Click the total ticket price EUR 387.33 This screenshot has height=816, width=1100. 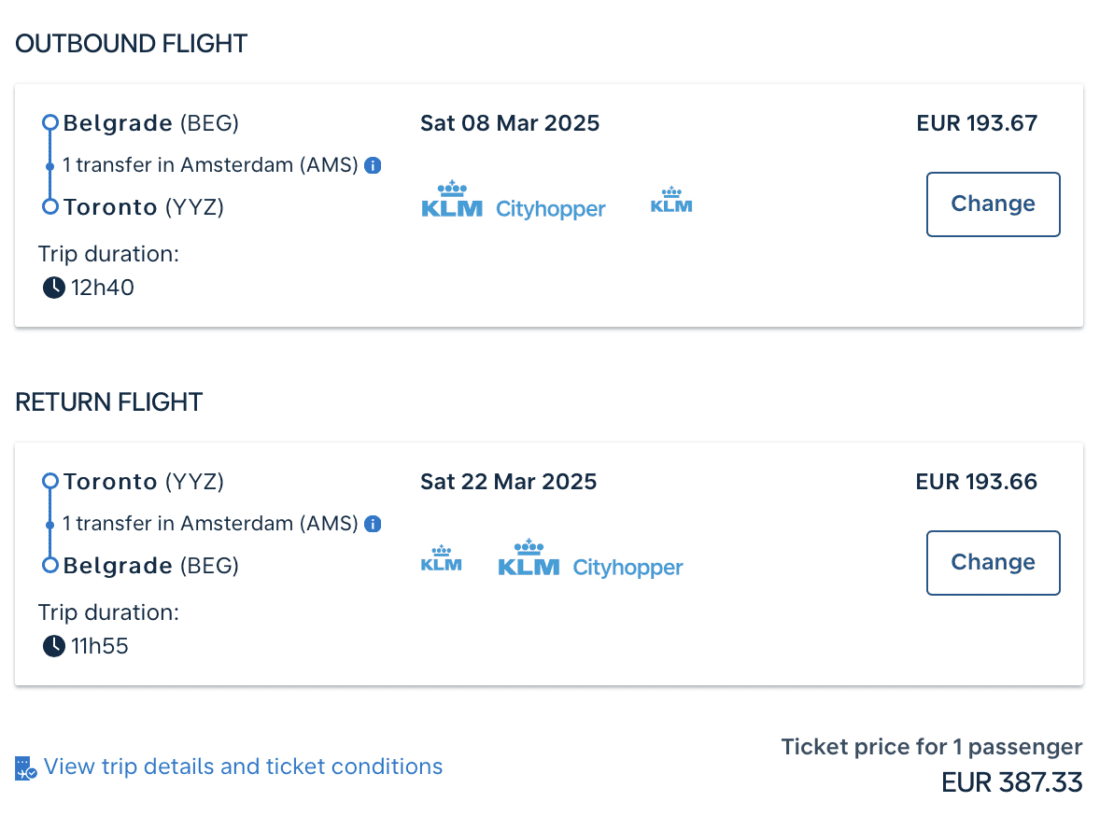pos(1011,782)
